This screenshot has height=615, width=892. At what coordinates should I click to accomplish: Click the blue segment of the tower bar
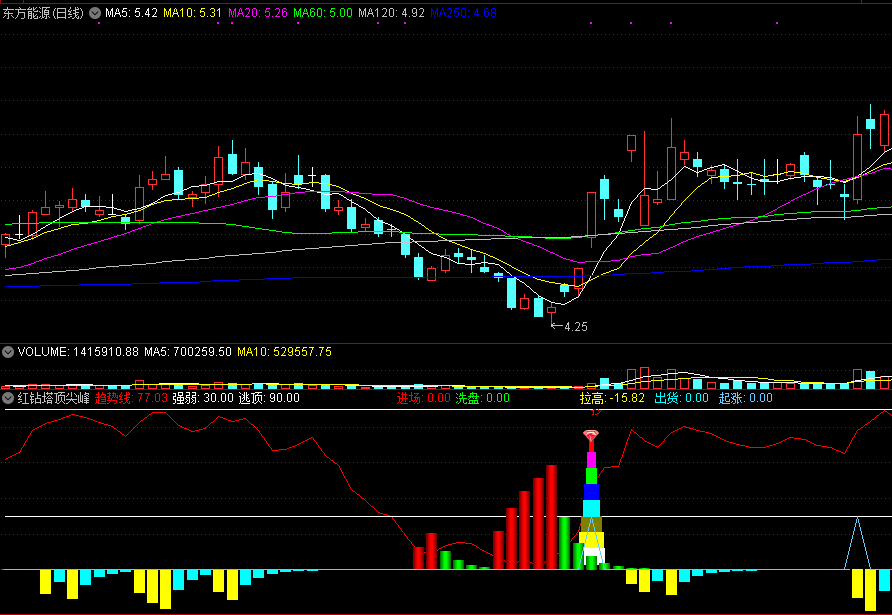[592, 492]
